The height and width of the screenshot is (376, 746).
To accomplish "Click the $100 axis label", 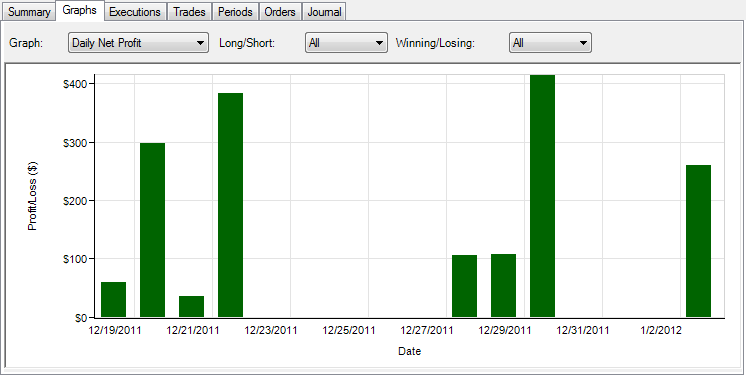I will 76,259.
